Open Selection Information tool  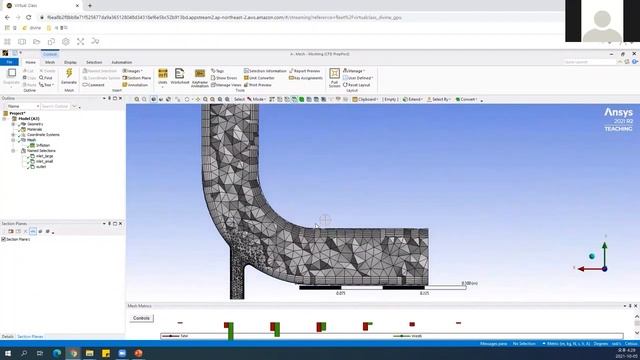click(x=265, y=71)
